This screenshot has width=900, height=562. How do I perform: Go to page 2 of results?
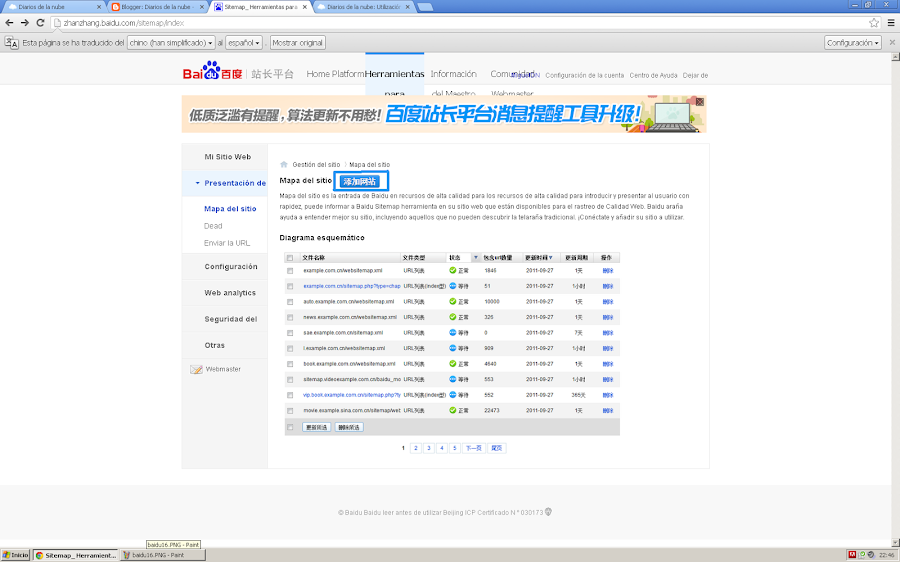[x=416, y=448]
